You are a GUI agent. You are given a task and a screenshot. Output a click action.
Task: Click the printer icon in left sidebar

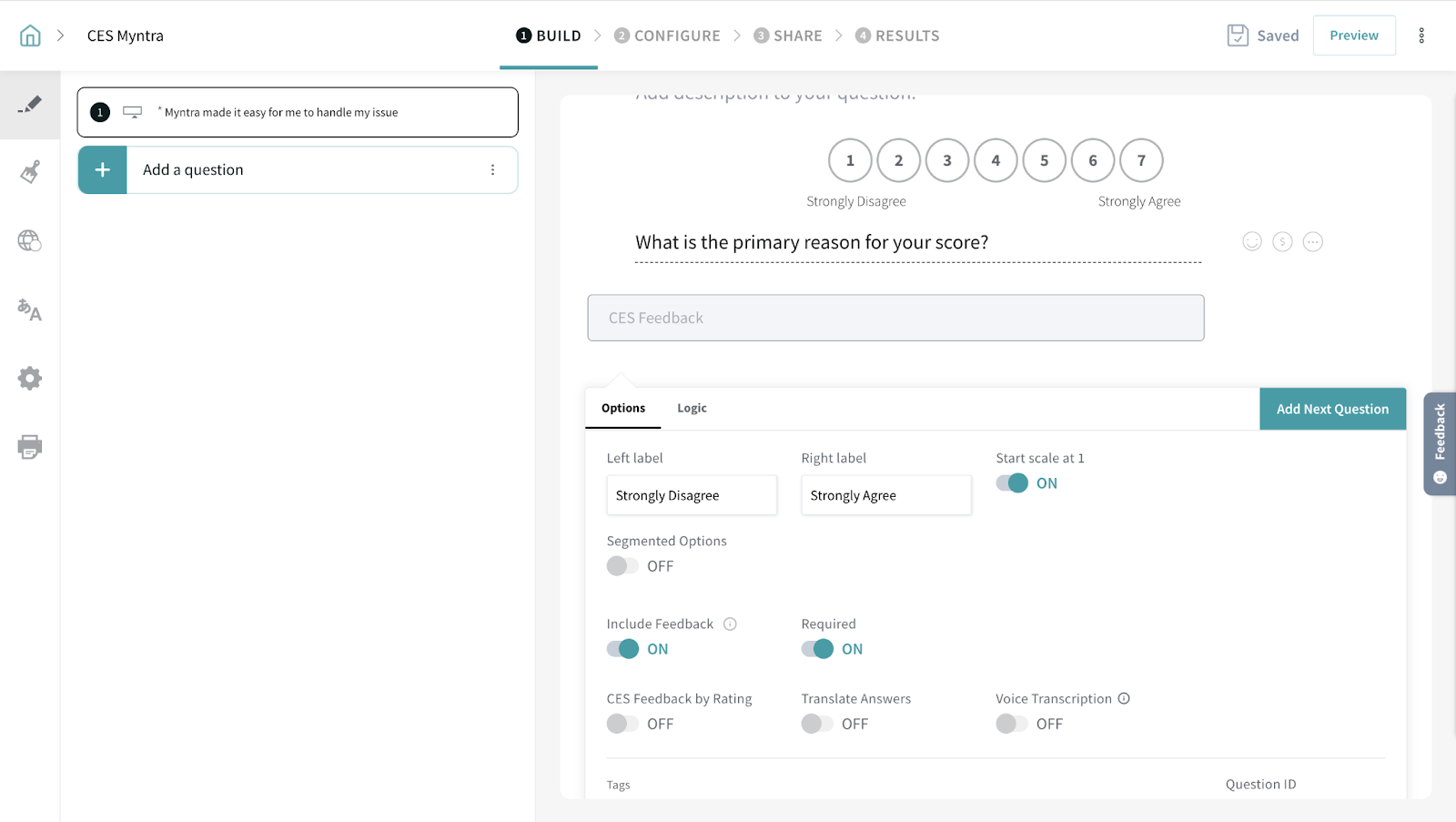point(30,447)
